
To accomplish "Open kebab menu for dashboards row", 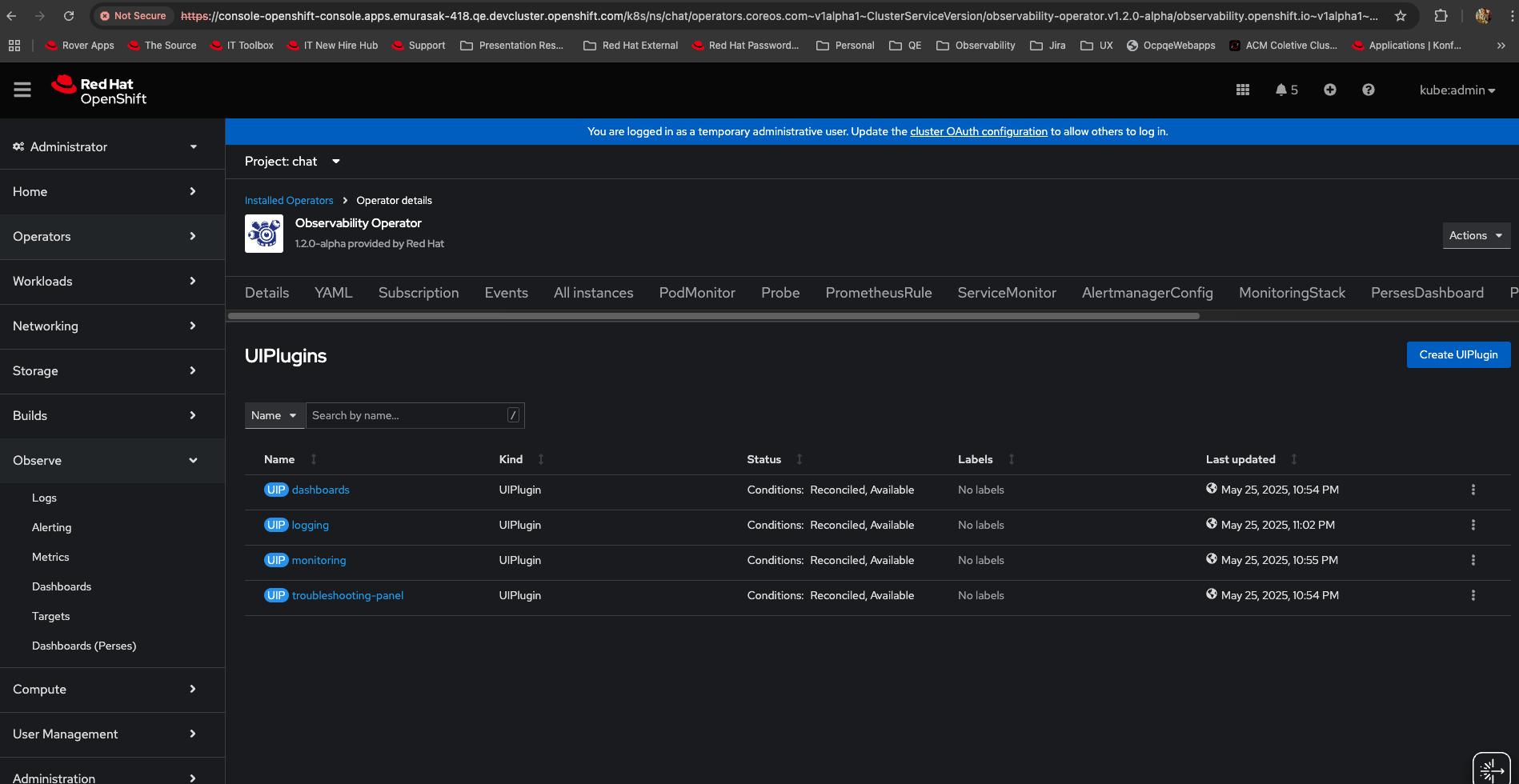I will [1473, 490].
